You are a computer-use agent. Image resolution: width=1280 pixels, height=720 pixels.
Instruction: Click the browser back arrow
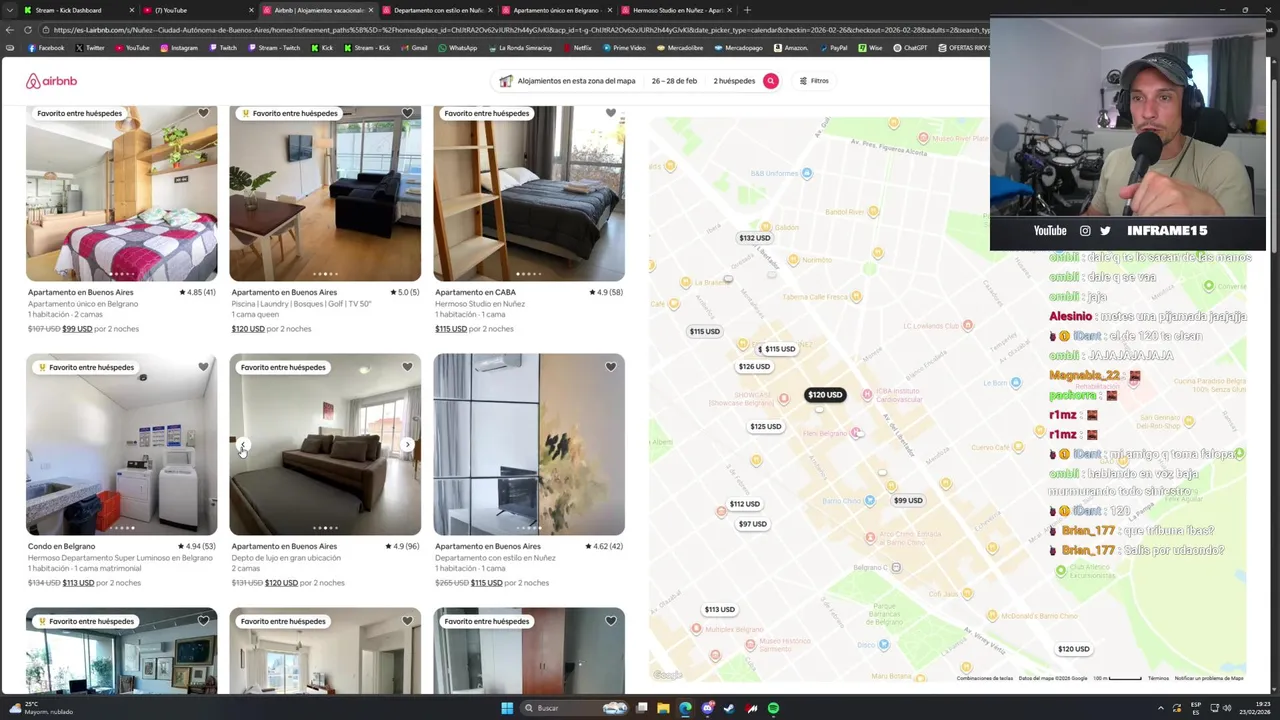pos(10,30)
